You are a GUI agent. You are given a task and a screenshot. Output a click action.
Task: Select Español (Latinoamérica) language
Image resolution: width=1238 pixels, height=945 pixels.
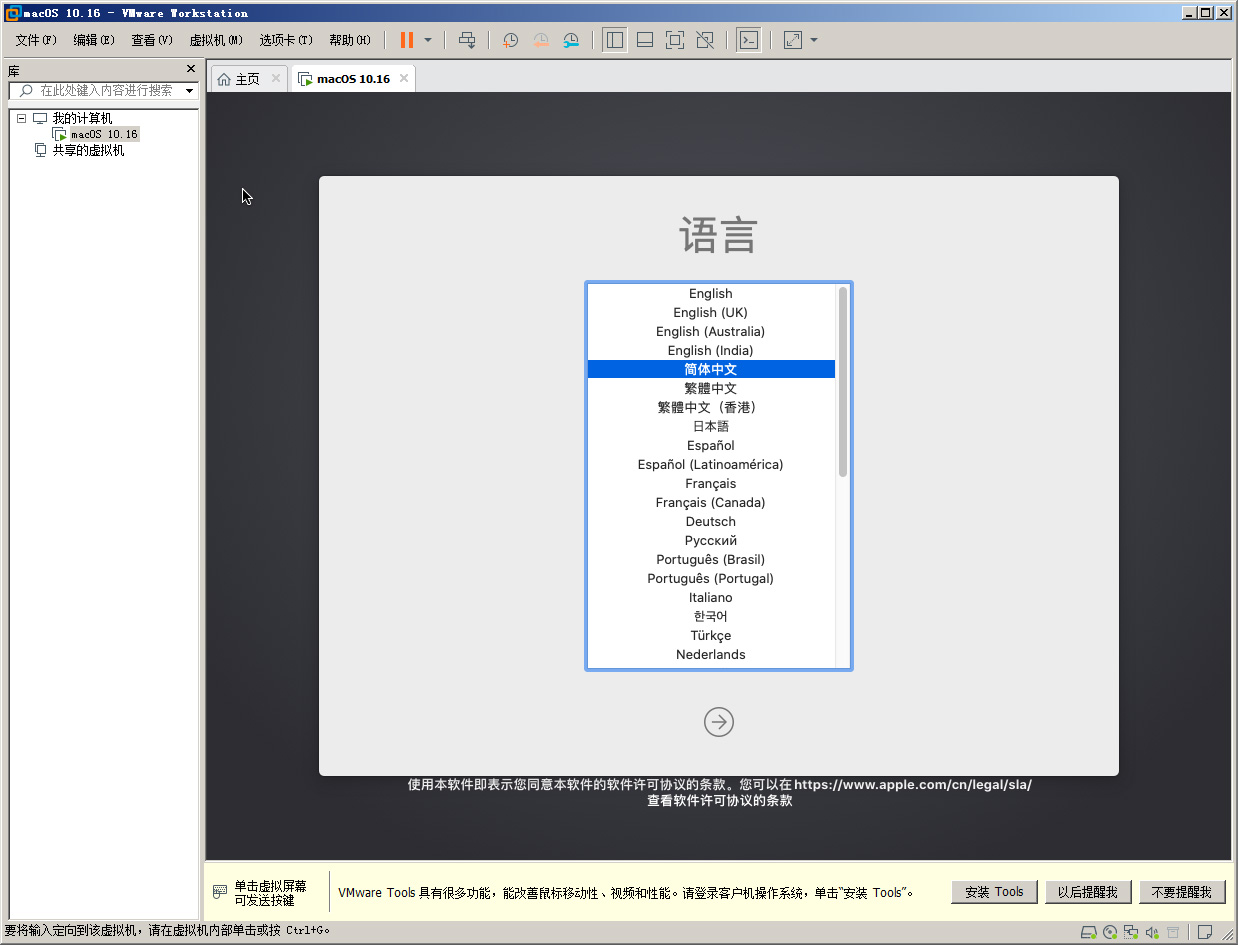tap(711, 464)
